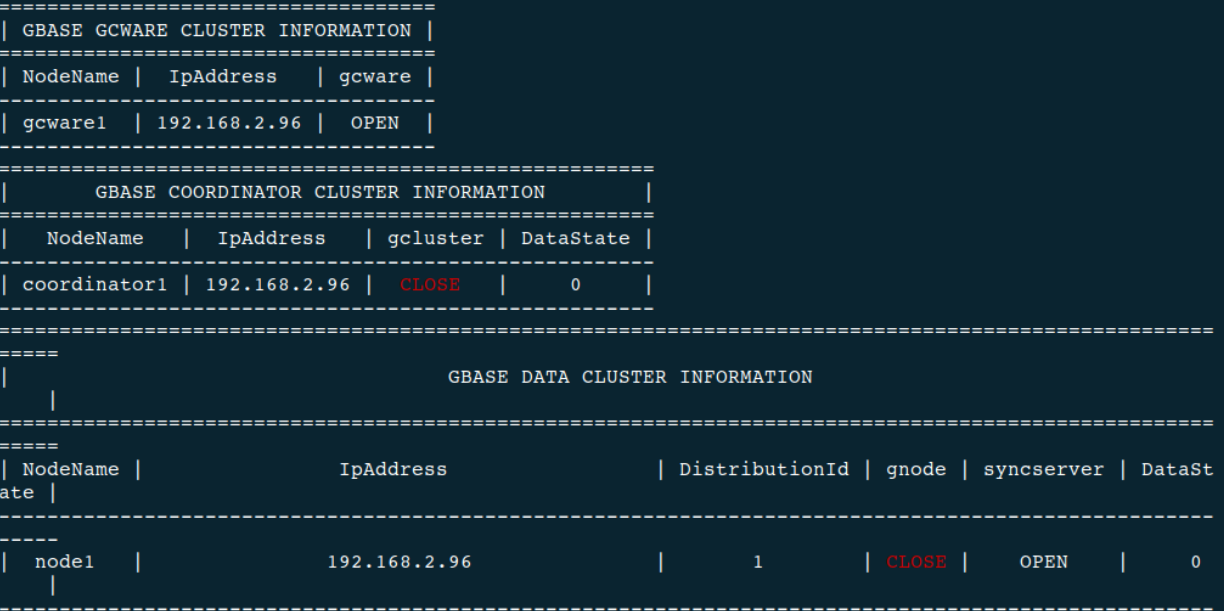This screenshot has width=1224, height=611.
Task: Select node1's IP address 192.168.2.96
Action: click(x=400, y=562)
